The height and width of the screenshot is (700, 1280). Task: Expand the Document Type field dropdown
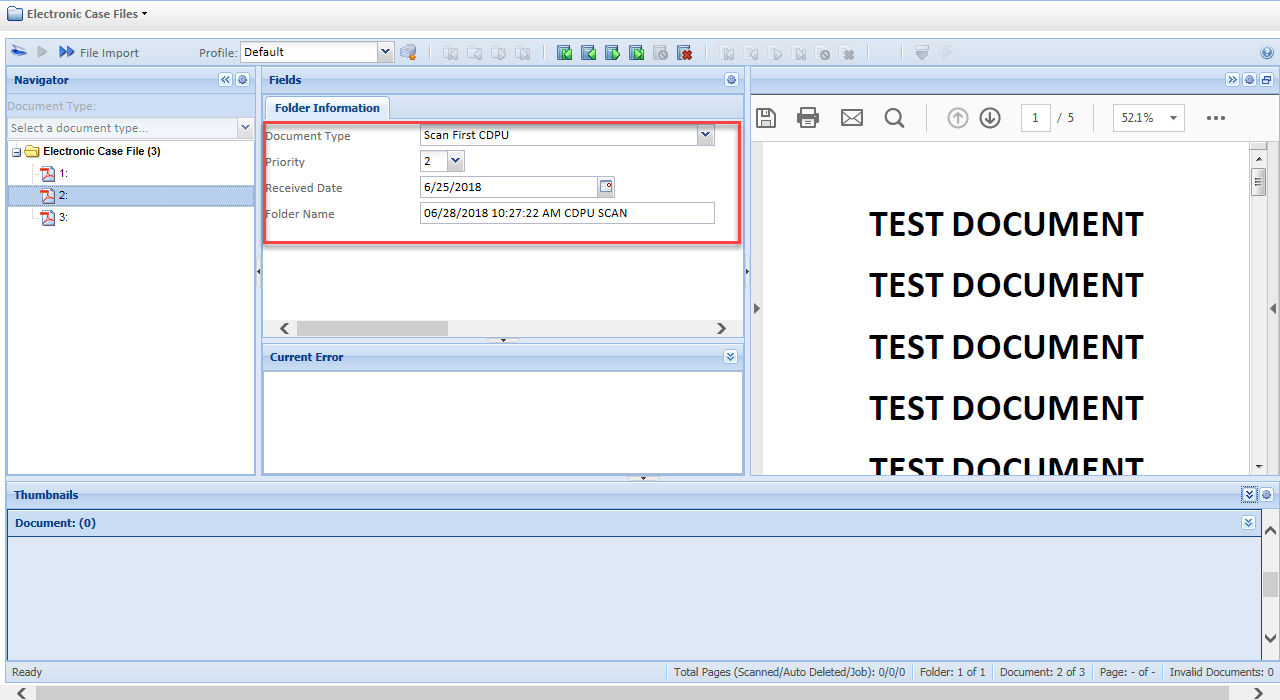tap(705, 135)
